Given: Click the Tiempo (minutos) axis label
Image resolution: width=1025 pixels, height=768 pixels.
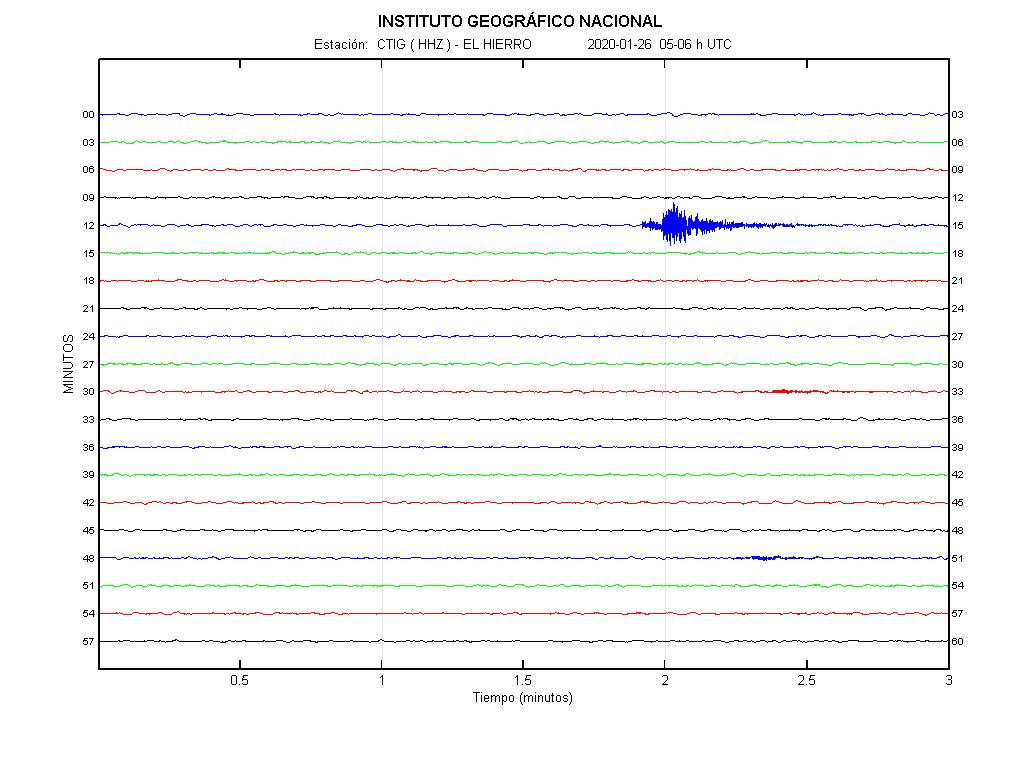Looking at the screenshot, I should point(522,698).
